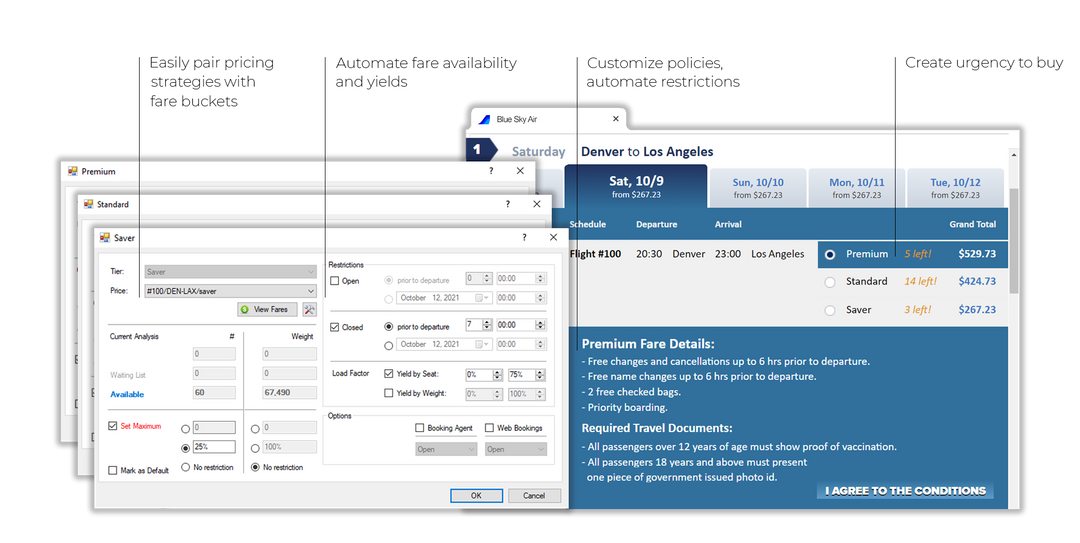Image resolution: width=1080 pixels, height=543 pixels.
Task: Open Closed restriction date picker calendar
Action: coord(481,345)
